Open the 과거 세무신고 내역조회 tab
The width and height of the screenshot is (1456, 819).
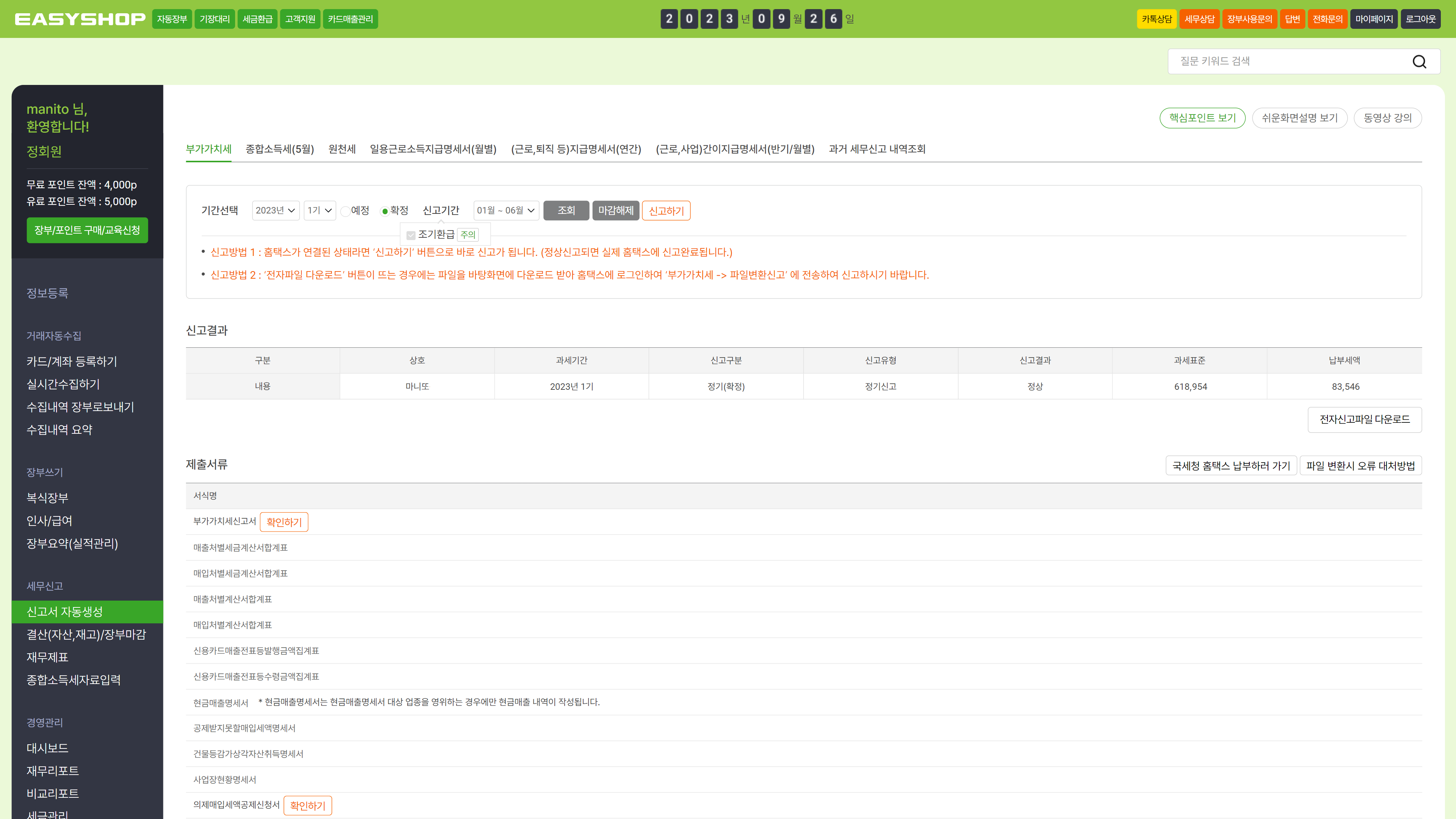(x=877, y=149)
